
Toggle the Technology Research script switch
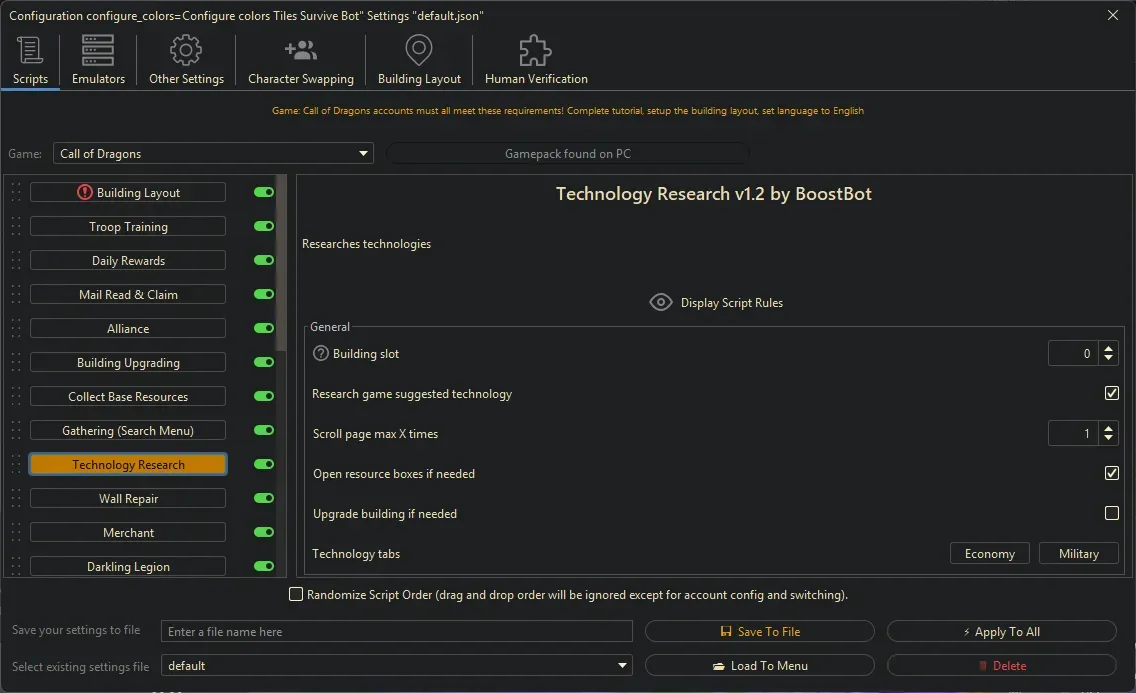click(x=263, y=464)
